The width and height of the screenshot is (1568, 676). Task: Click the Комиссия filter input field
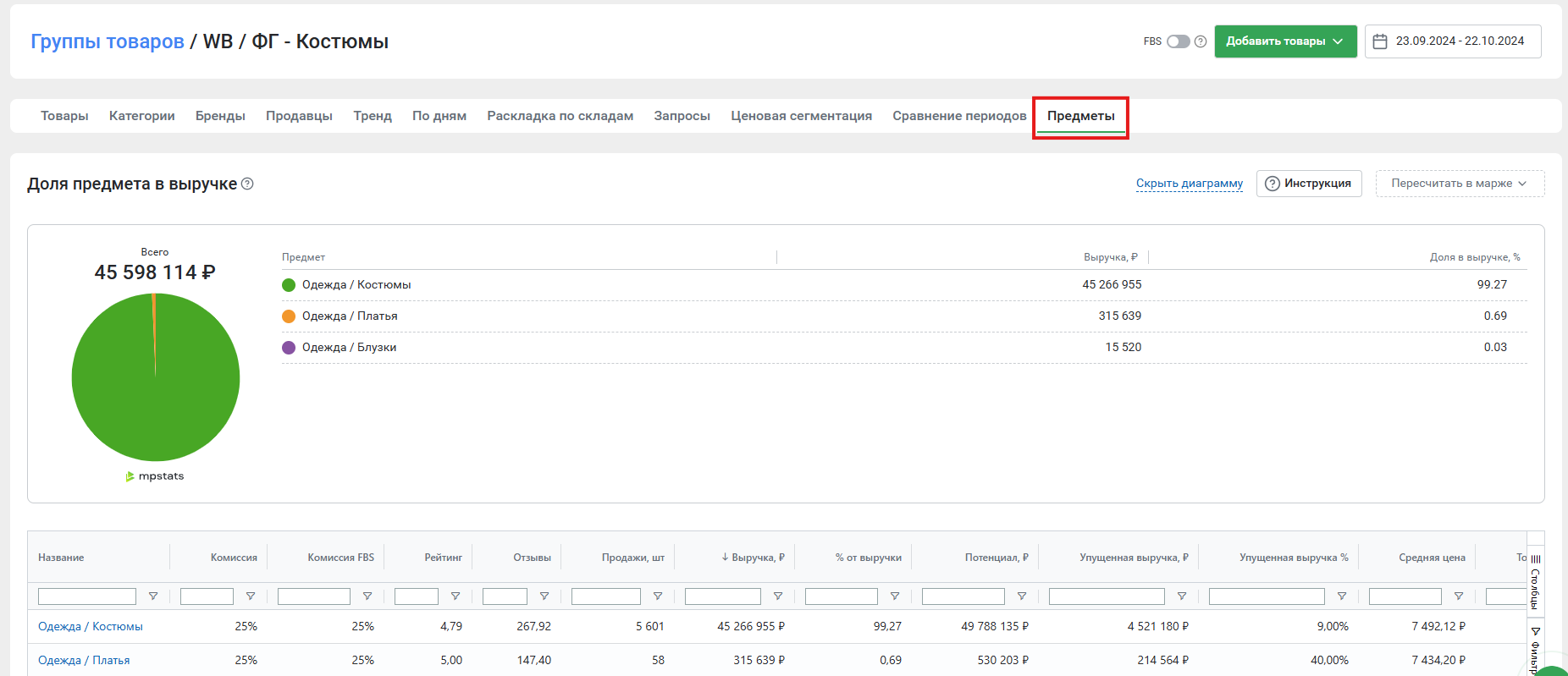(x=207, y=596)
